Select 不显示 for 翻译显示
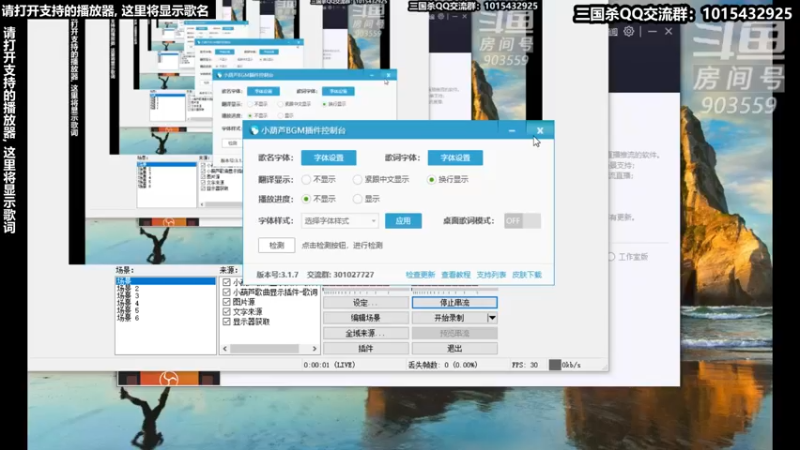The image size is (800, 450). pos(306,180)
